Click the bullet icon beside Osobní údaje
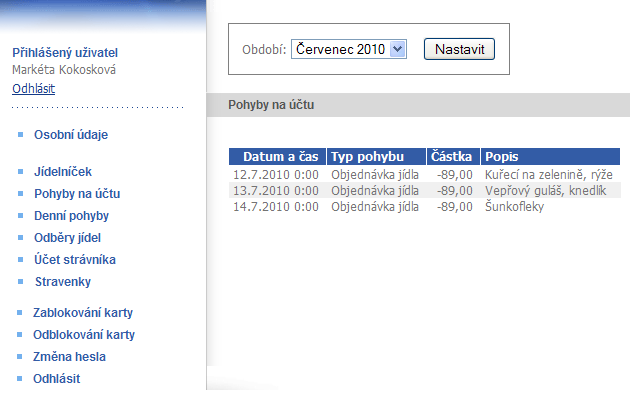The height and width of the screenshot is (400, 640). click(x=20, y=135)
